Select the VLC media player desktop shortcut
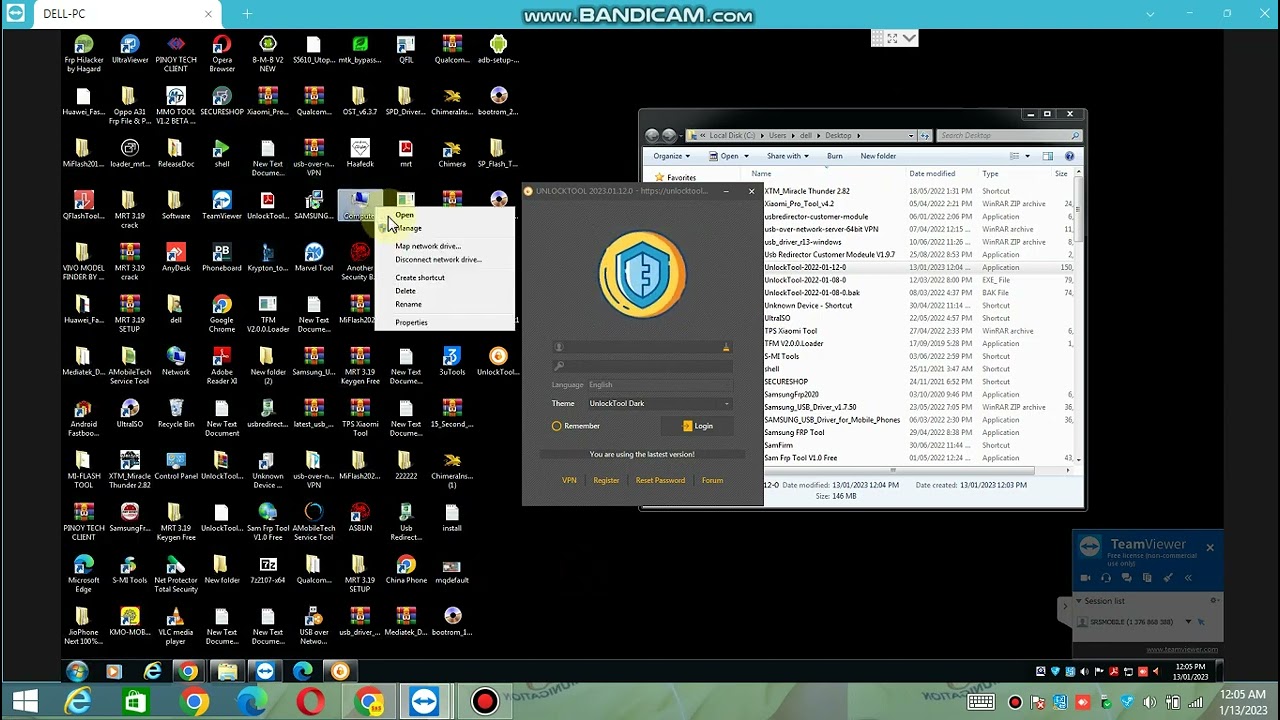 tap(176, 626)
